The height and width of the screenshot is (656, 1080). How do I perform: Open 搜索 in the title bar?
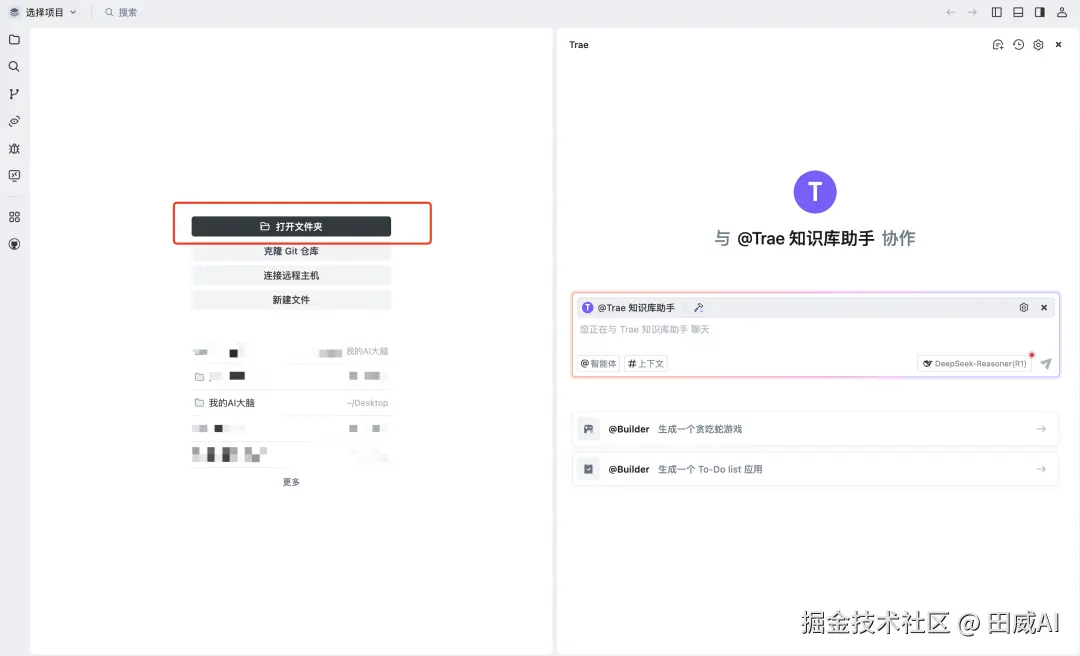pyautogui.click(x=120, y=12)
